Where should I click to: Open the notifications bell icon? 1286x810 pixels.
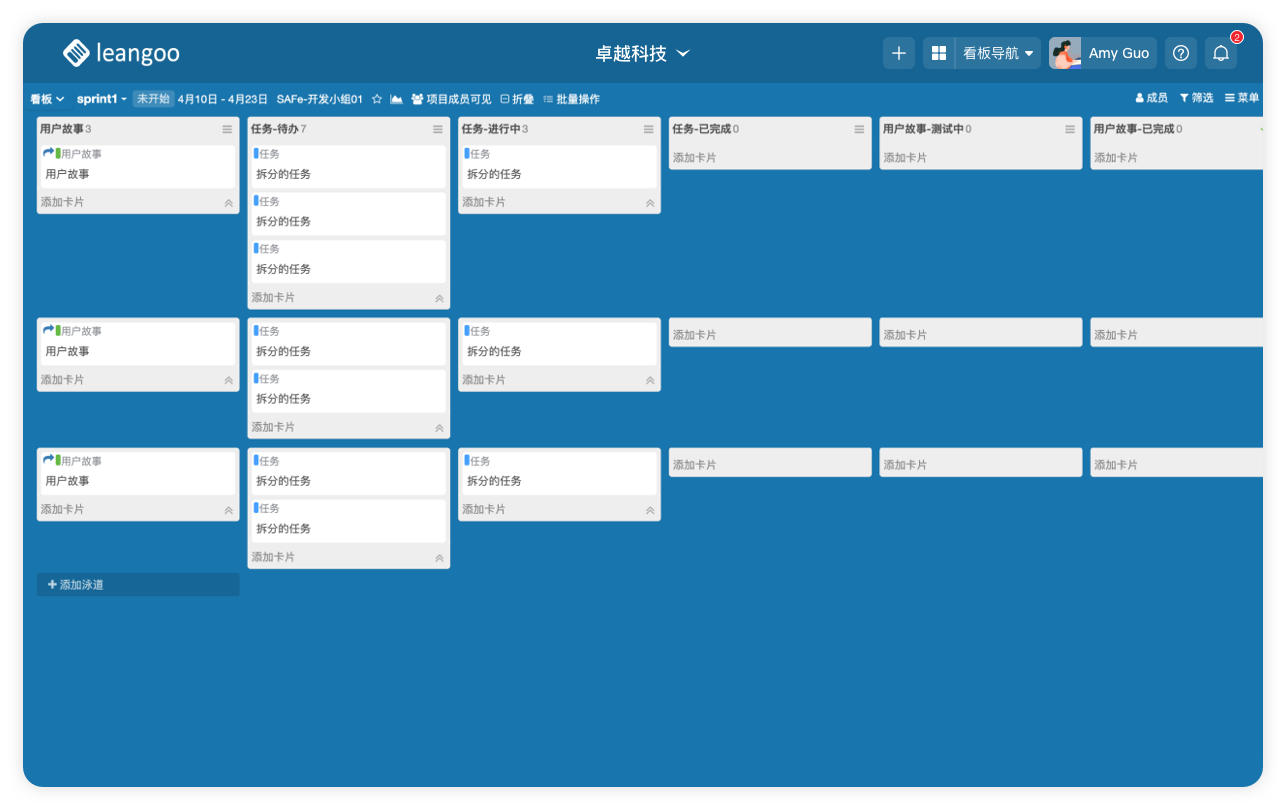(1220, 53)
